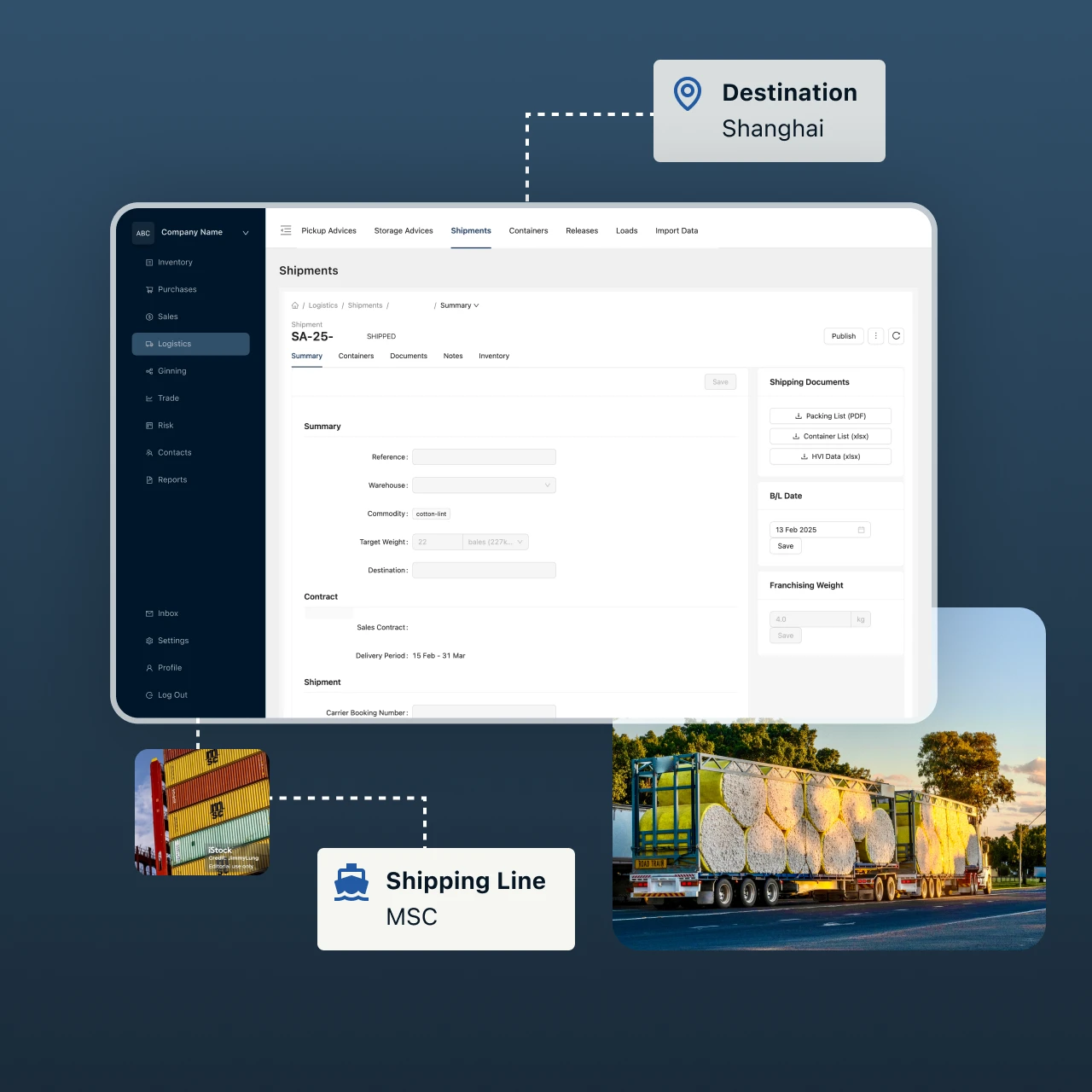Select the Summary sub-tab under the shipment
1092x1092 pixels.
307,357
